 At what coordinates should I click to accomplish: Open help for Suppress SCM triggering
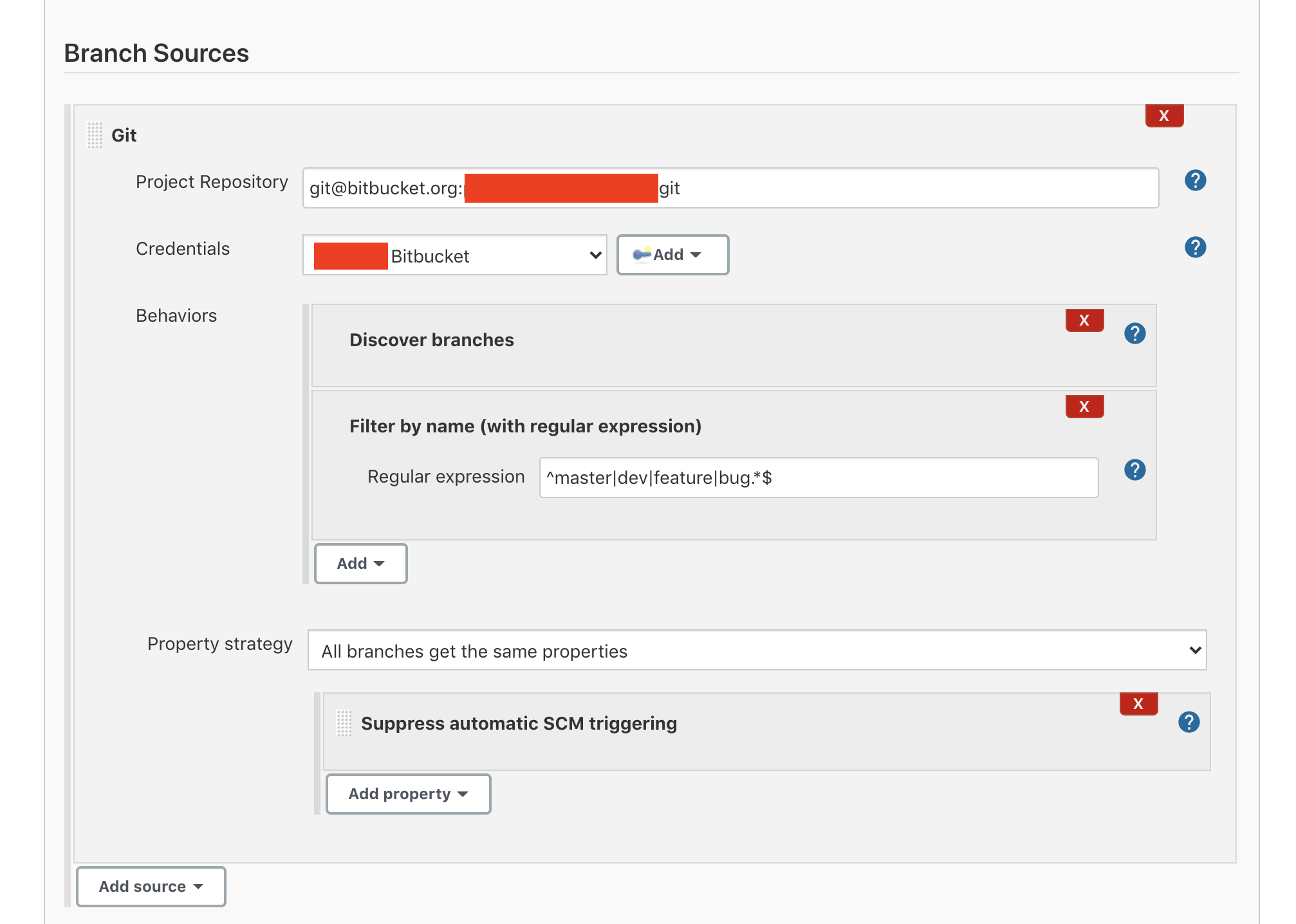(1189, 722)
